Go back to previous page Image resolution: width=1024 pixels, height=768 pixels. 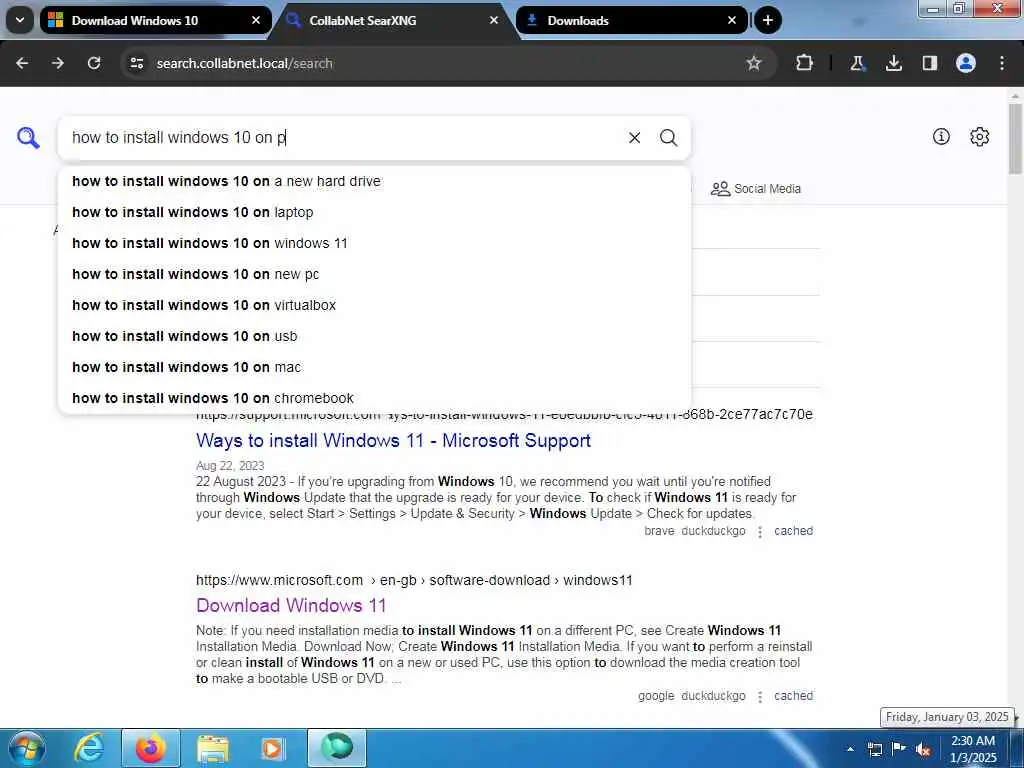pyautogui.click(x=22, y=63)
